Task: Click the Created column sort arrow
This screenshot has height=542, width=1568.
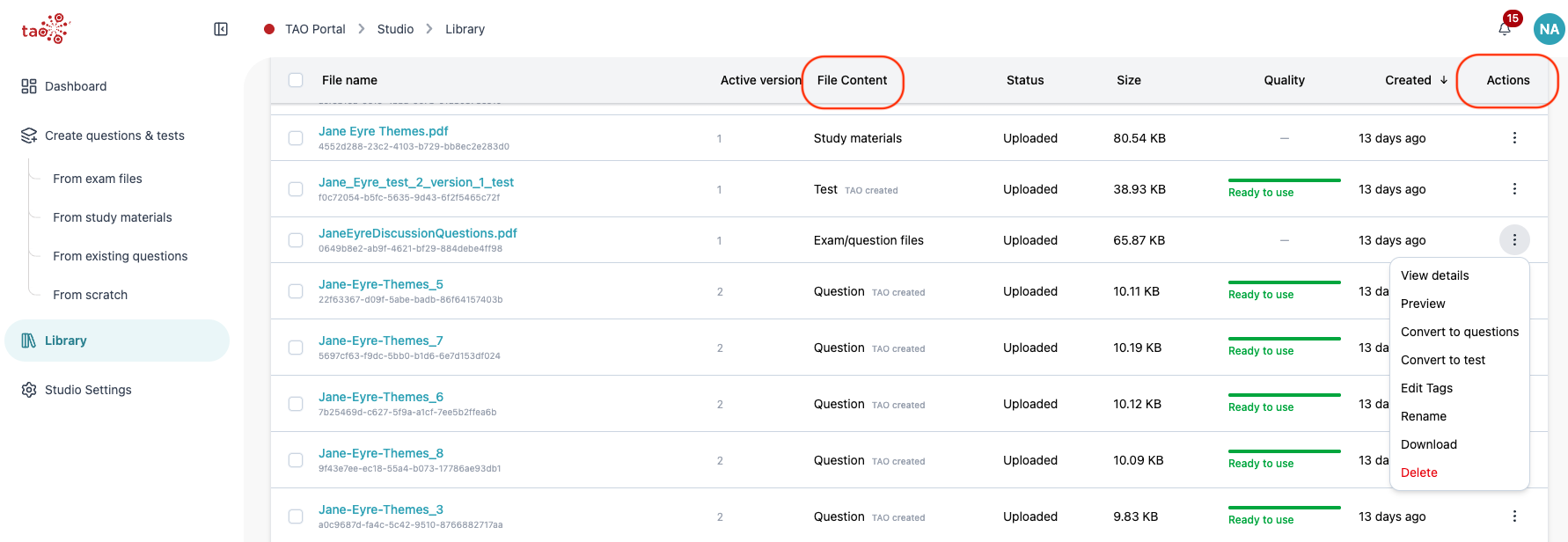Action: [x=1444, y=80]
